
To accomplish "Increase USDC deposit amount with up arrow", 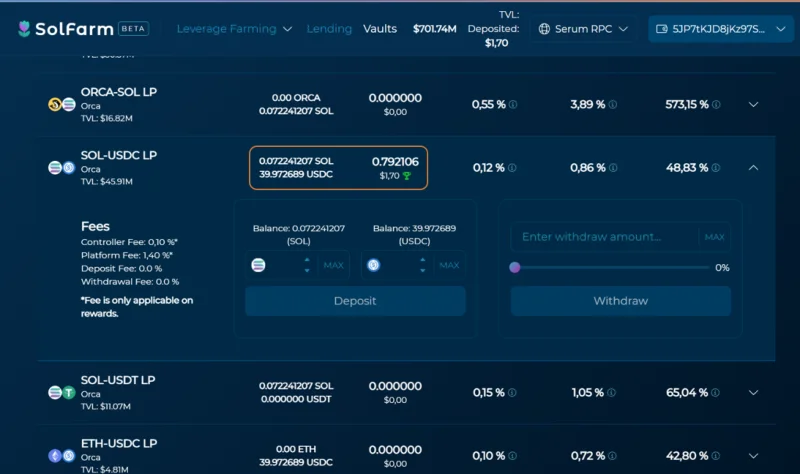I will click(422, 260).
